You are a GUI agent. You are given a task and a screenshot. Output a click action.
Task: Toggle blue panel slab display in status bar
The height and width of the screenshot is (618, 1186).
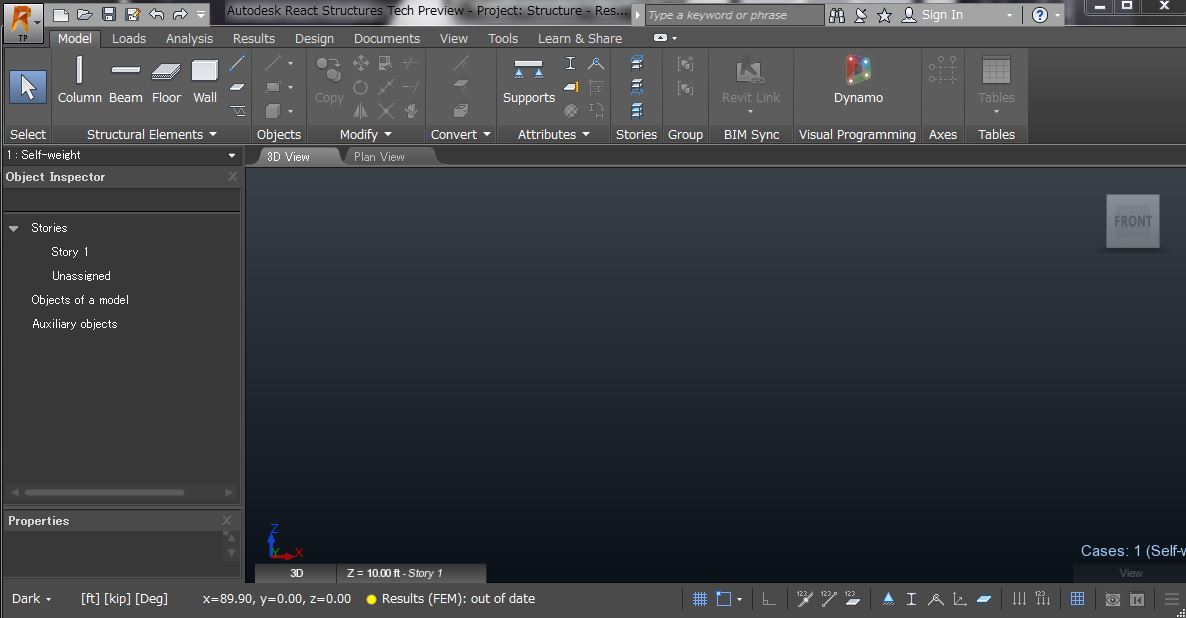983,599
